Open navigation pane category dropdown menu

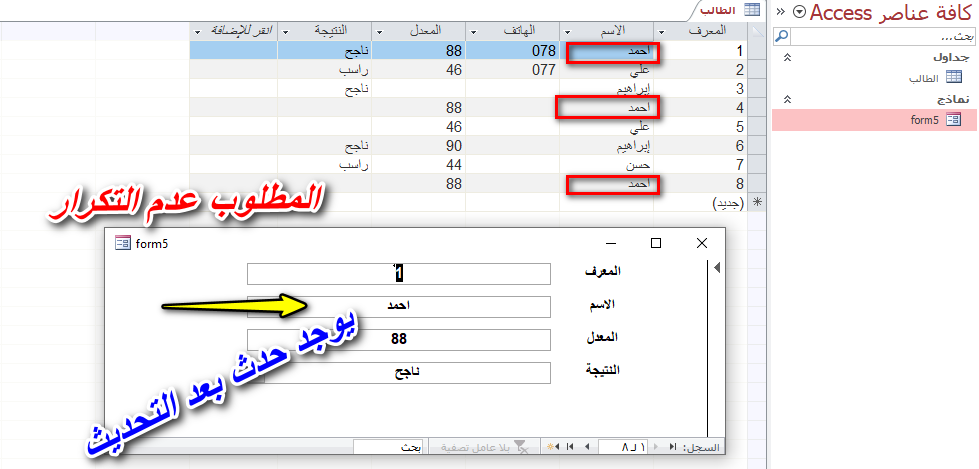[x=797, y=12]
